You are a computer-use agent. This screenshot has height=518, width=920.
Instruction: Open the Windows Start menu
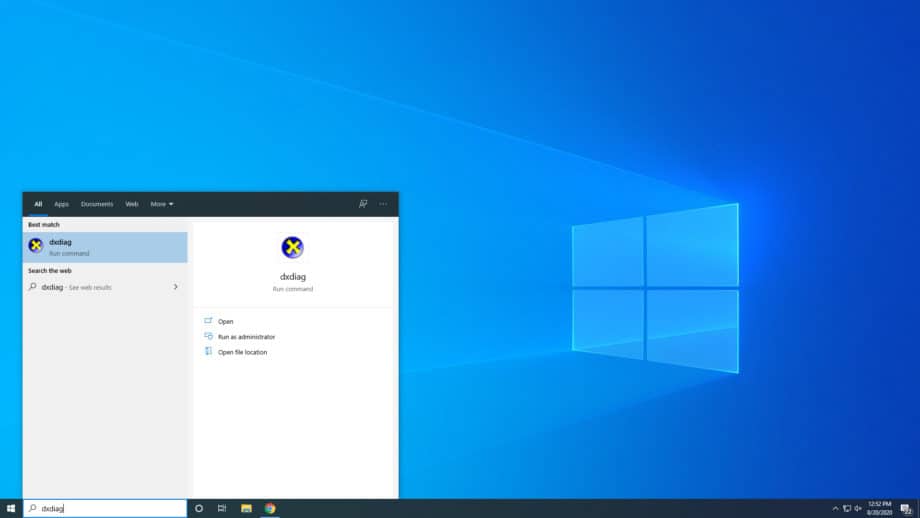[x=11, y=508]
